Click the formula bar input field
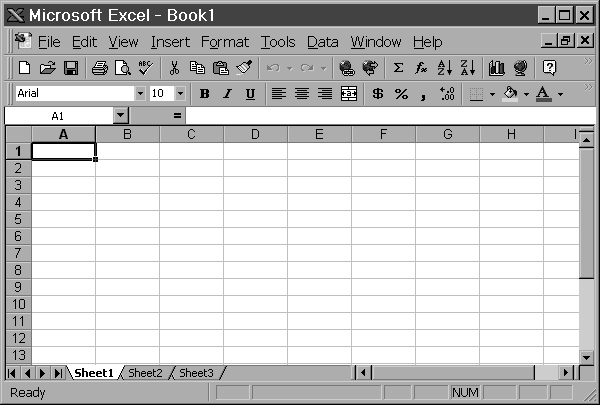600x405 pixels. 390,115
